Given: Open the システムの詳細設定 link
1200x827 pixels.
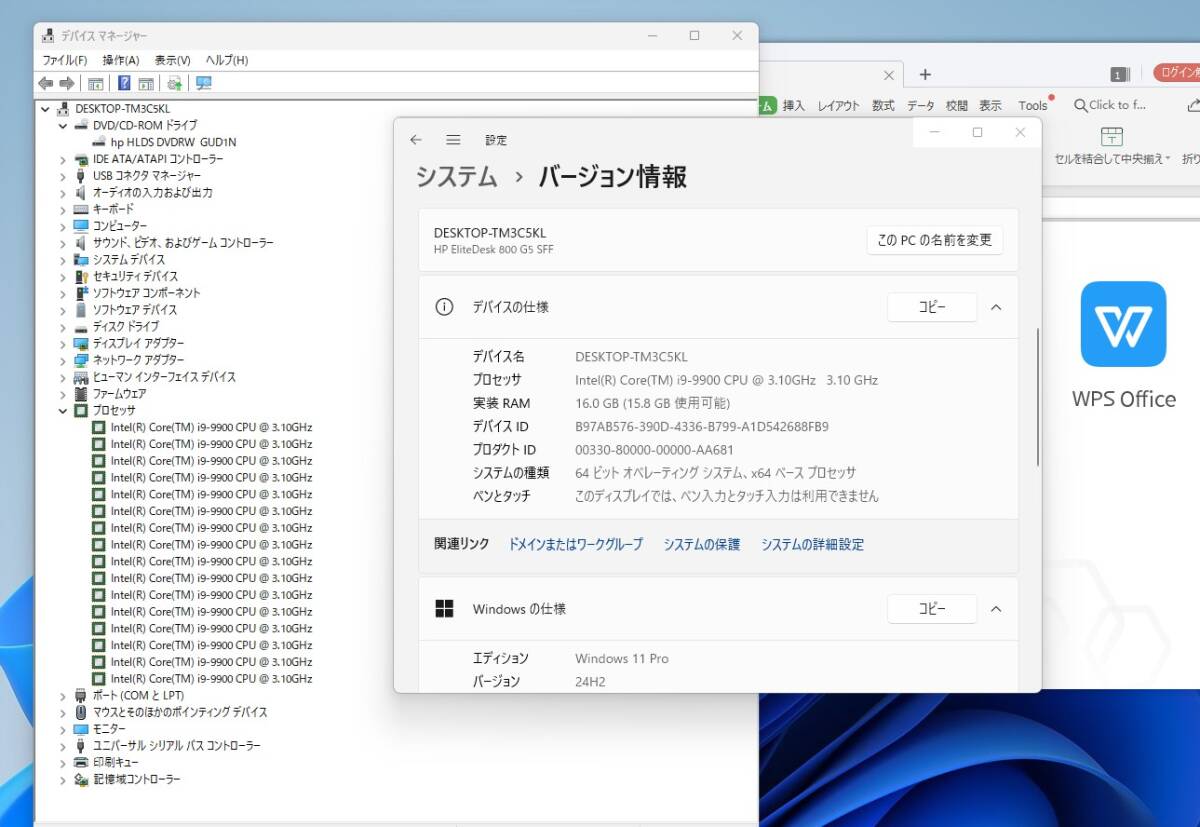Looking at the screenshot, I should (x=812, y=545).
